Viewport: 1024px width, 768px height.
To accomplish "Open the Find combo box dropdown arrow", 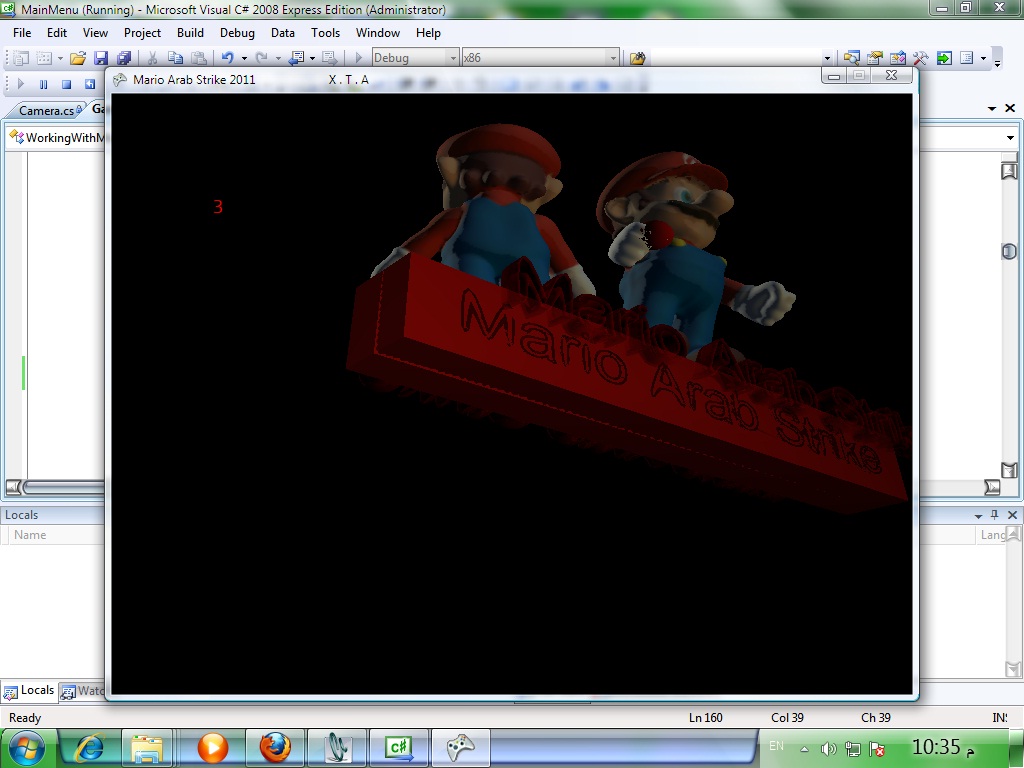I will tap(827, 58).
